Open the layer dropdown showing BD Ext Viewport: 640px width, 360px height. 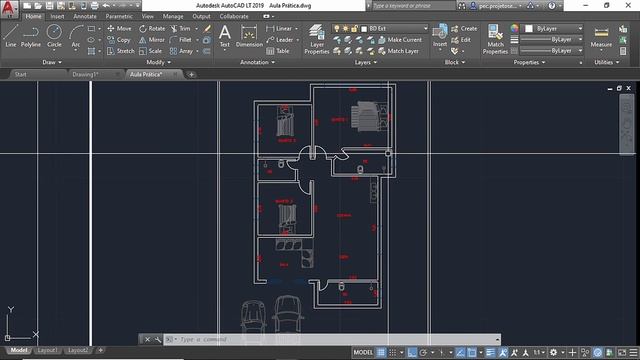point(380,29)
